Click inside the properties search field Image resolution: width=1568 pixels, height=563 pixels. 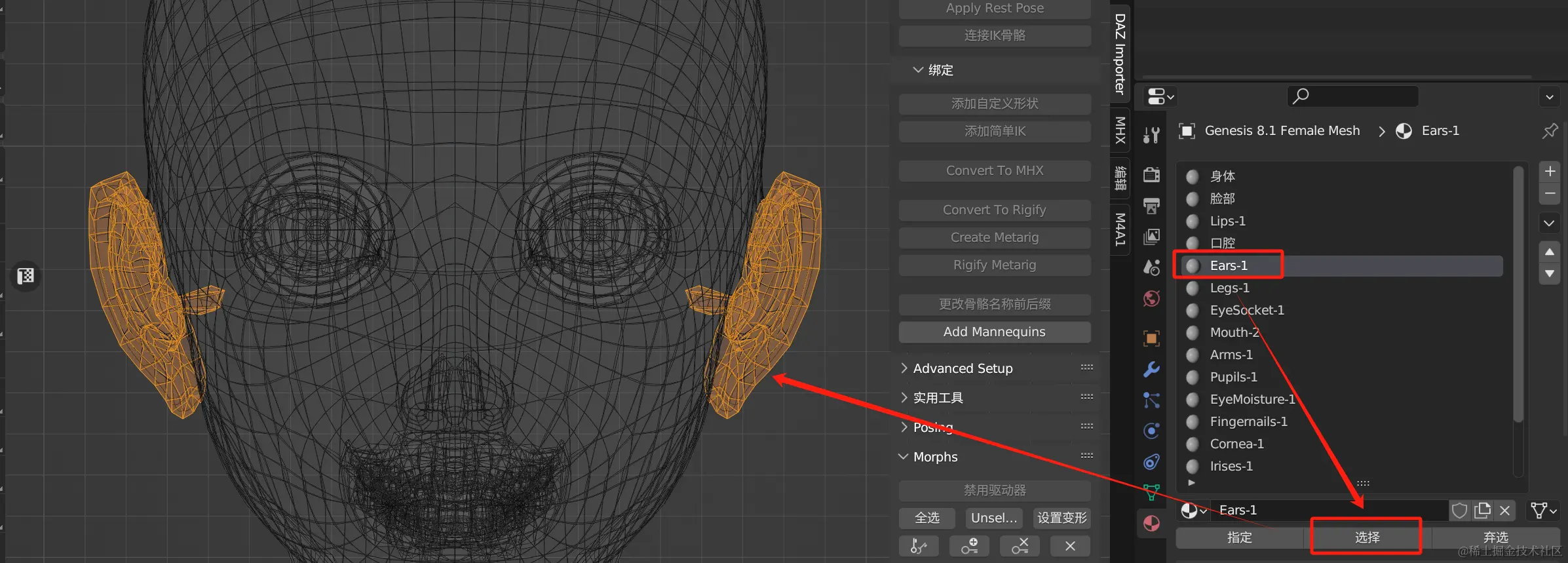point(1352,97)
